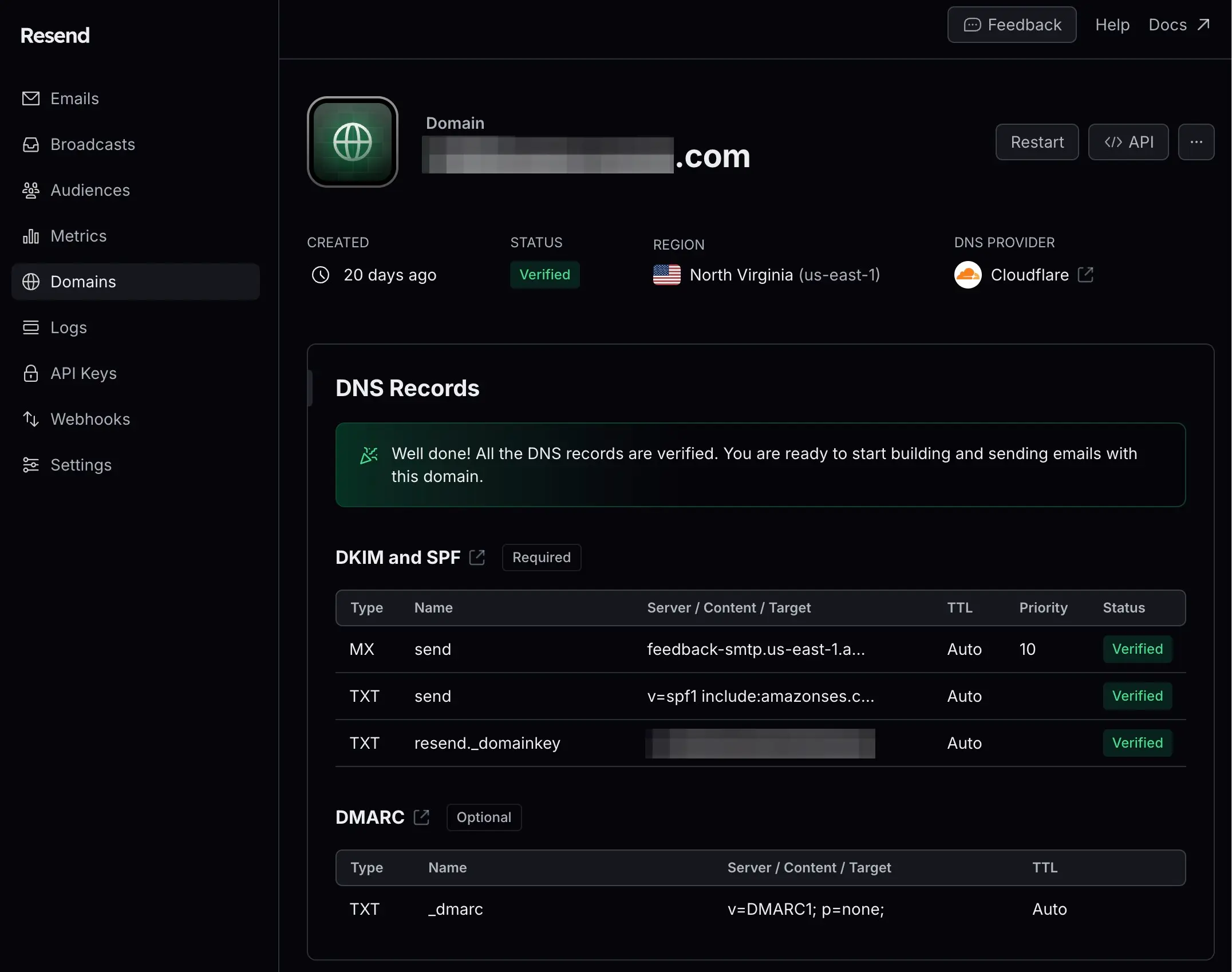Screen dimensions: 1232x972
Task: Click the feedback-smtp MX record value
Action: 756,649
